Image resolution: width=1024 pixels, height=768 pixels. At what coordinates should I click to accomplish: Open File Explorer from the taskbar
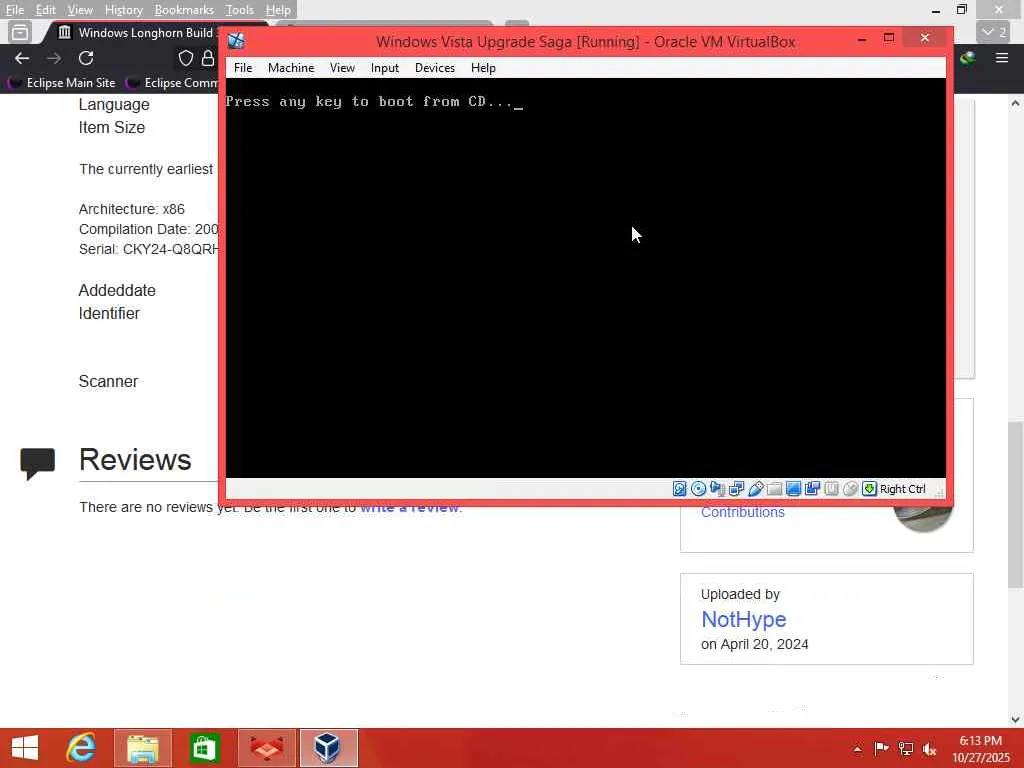point(143,748)
